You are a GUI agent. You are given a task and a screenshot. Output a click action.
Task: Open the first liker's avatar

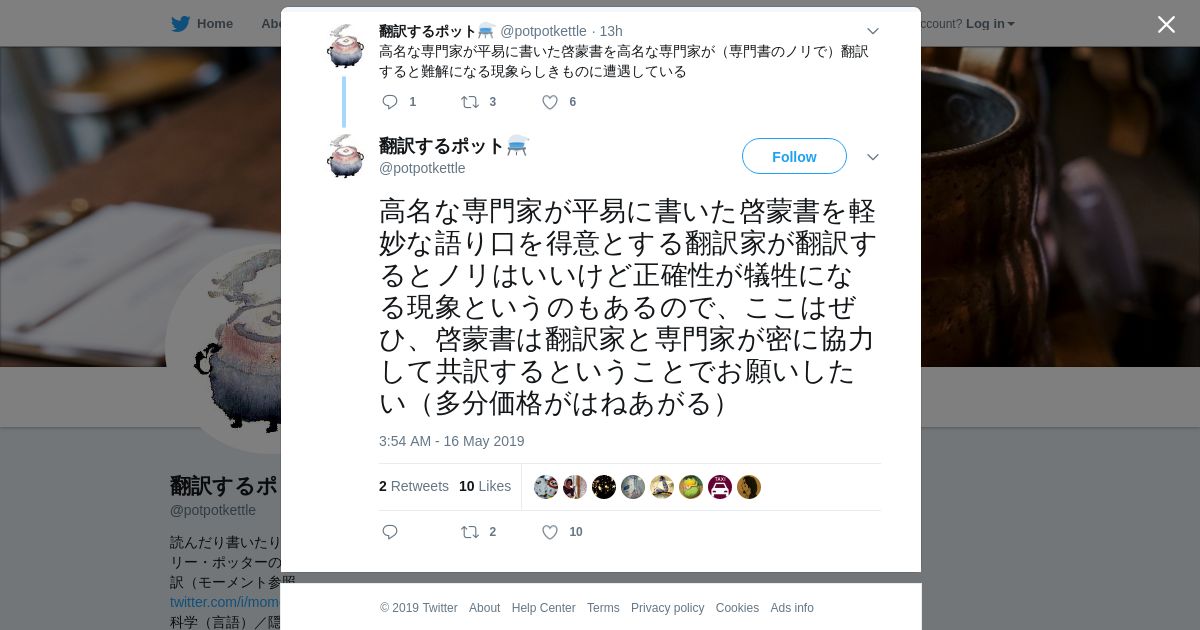[546, 487]
